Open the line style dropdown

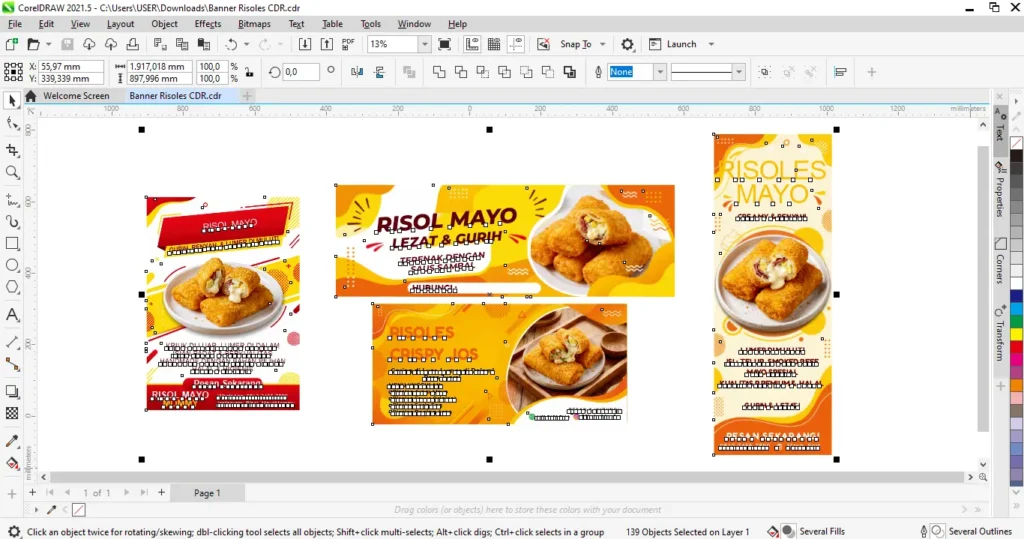pos(739,72)
